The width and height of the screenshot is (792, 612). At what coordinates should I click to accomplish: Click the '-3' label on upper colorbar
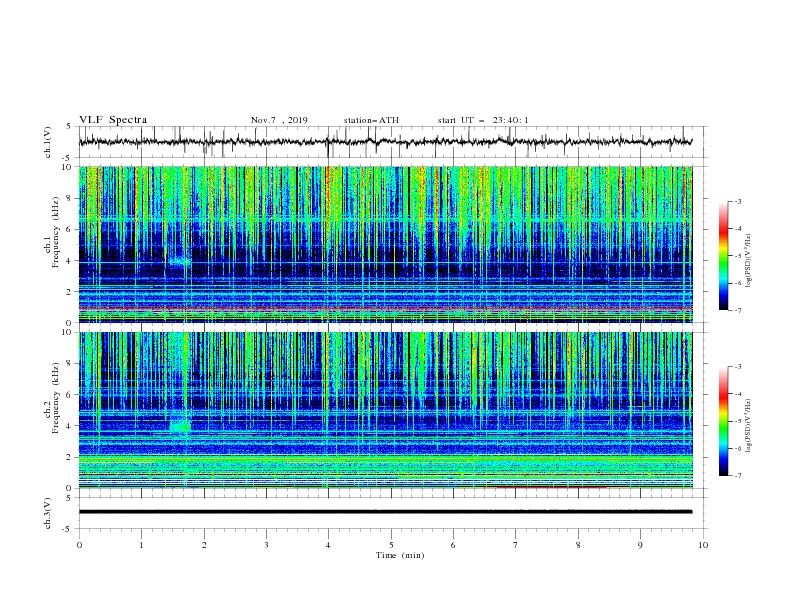737,201
